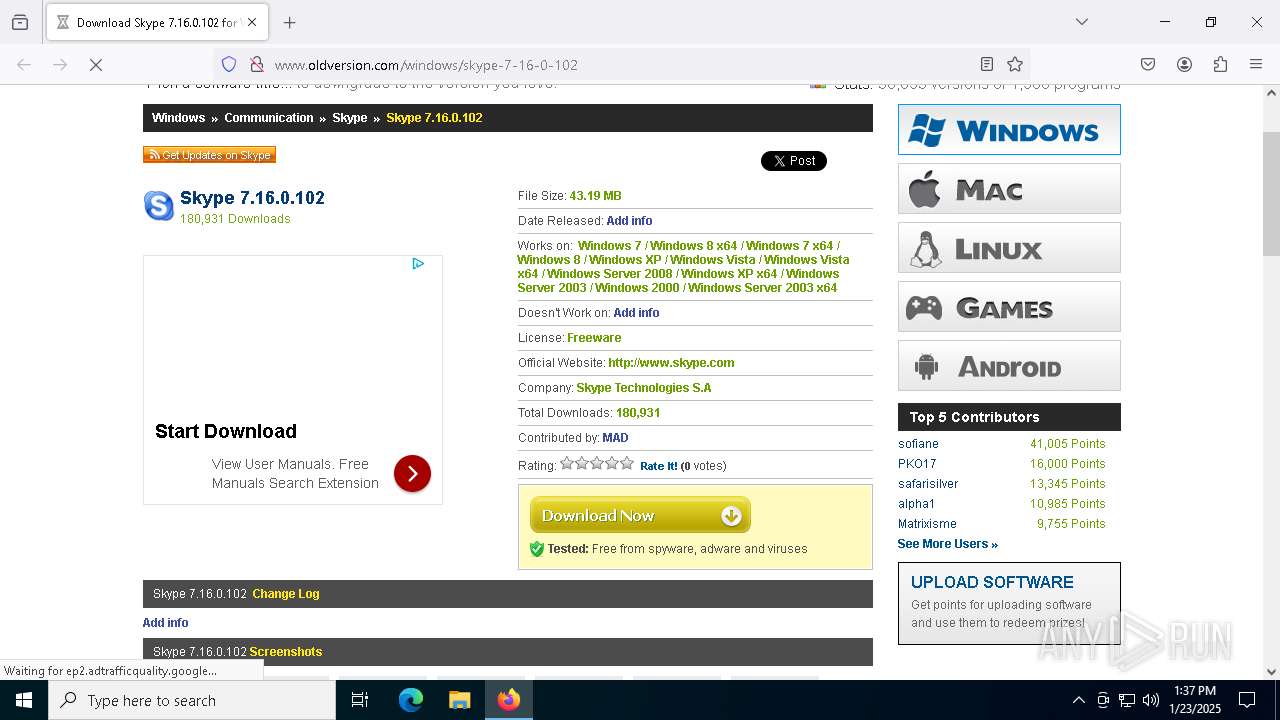1280x720 pixels.
Task: Click the Rate It! link
Action: (x=659, y=466)
